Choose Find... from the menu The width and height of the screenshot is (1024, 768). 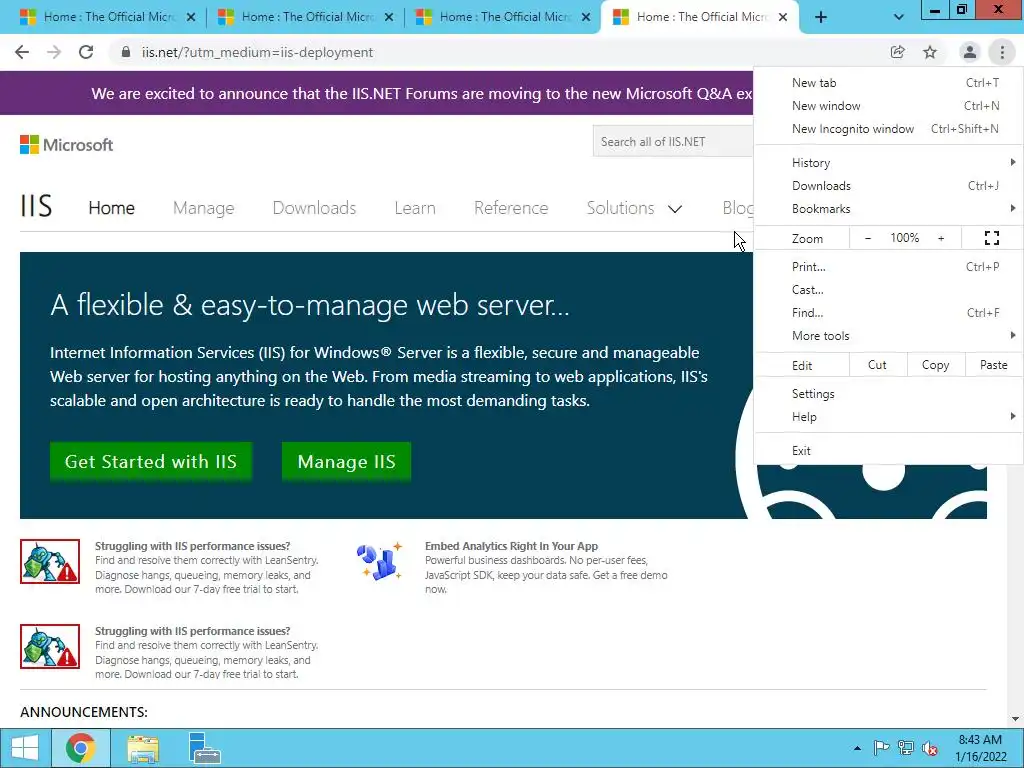888,313
